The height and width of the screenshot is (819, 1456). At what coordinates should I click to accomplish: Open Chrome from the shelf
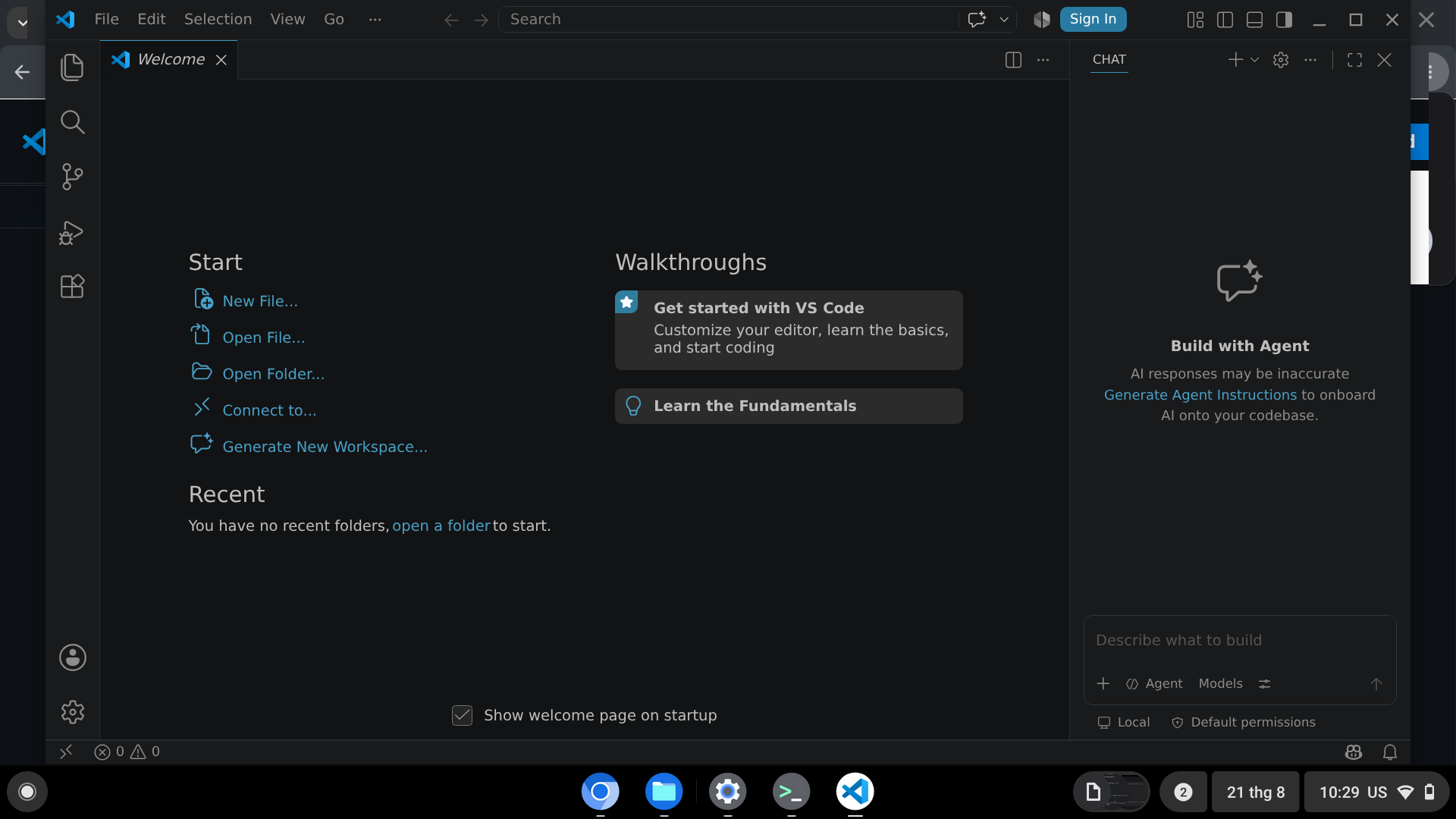[600, 792]
